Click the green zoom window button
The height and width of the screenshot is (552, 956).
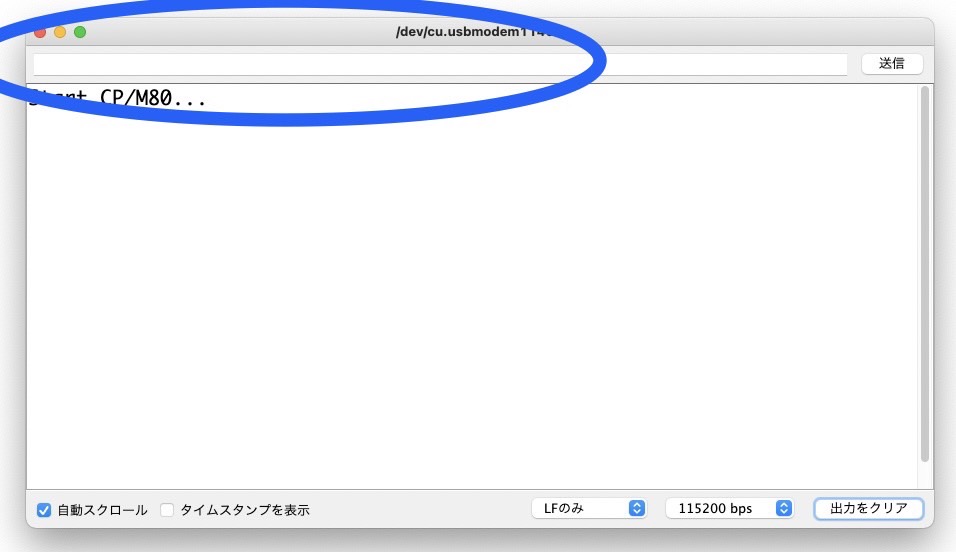point(80,32)
